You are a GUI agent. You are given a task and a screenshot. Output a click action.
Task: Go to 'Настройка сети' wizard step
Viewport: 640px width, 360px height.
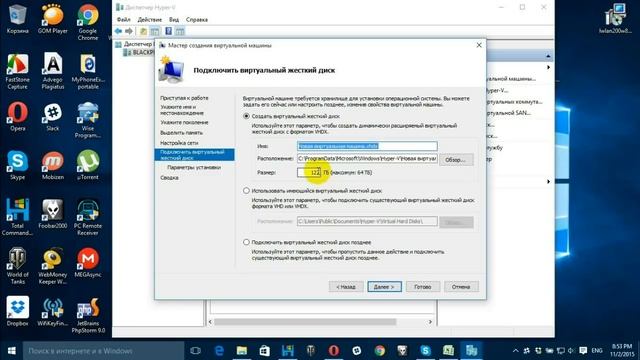click(179, 143)
